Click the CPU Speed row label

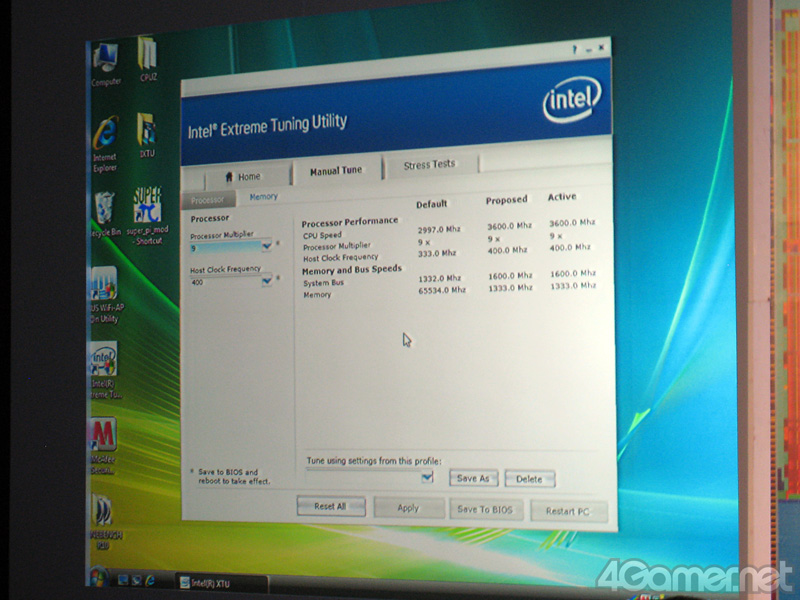point(322,235)
